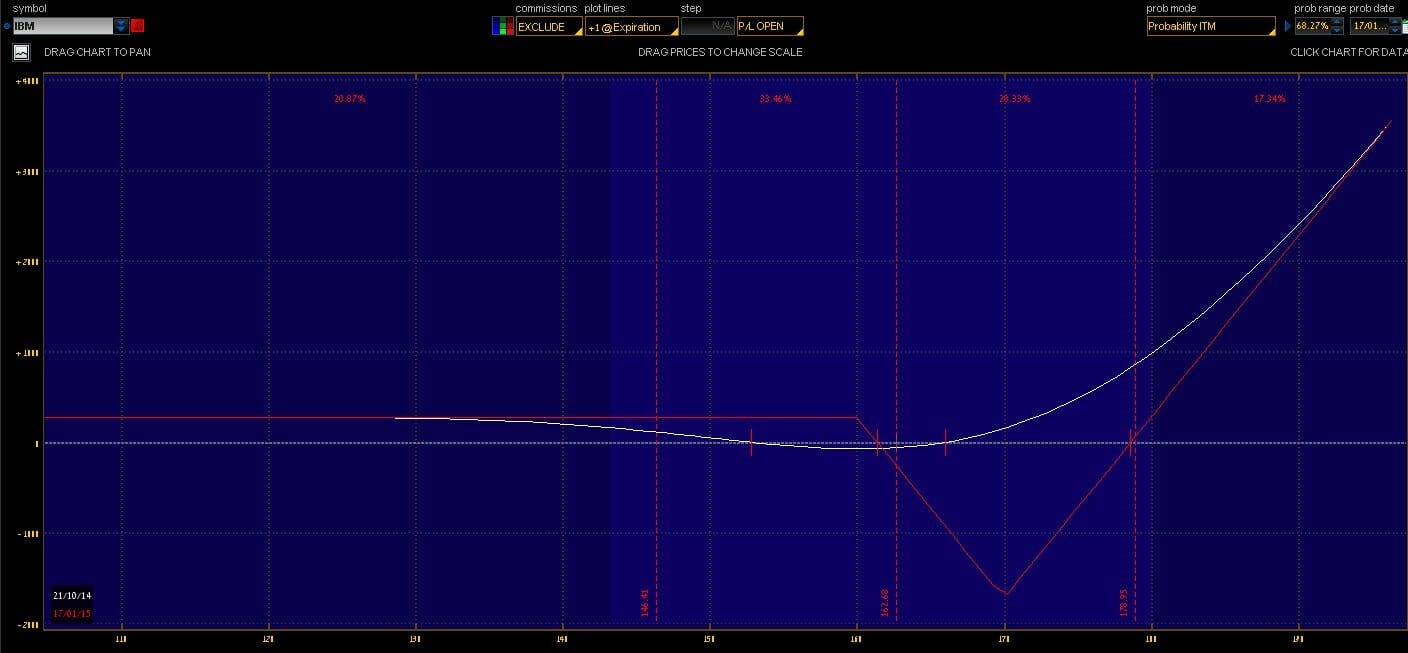
Task: Click the 28.33% probability label
Action: point(1014,99)
